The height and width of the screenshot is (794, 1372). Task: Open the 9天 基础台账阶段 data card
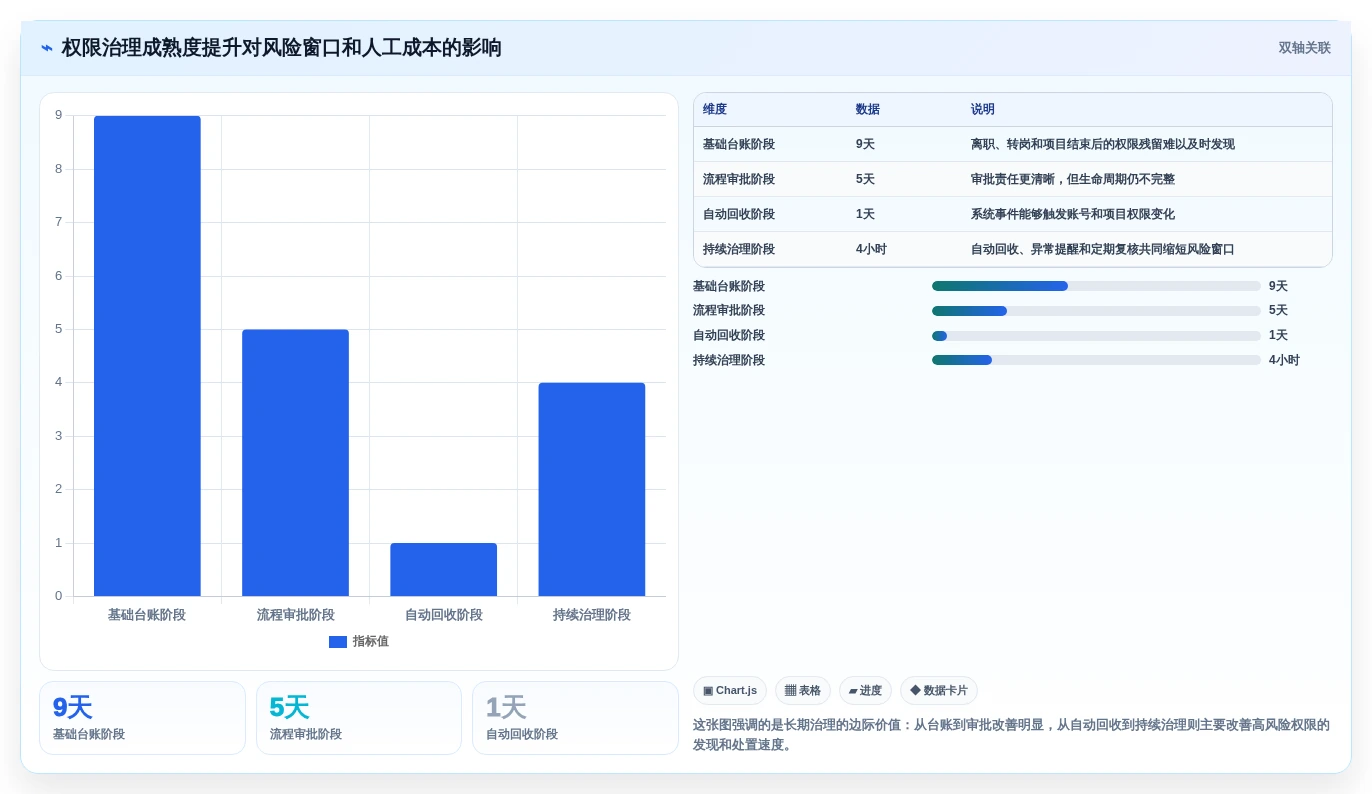click(142, 718)
